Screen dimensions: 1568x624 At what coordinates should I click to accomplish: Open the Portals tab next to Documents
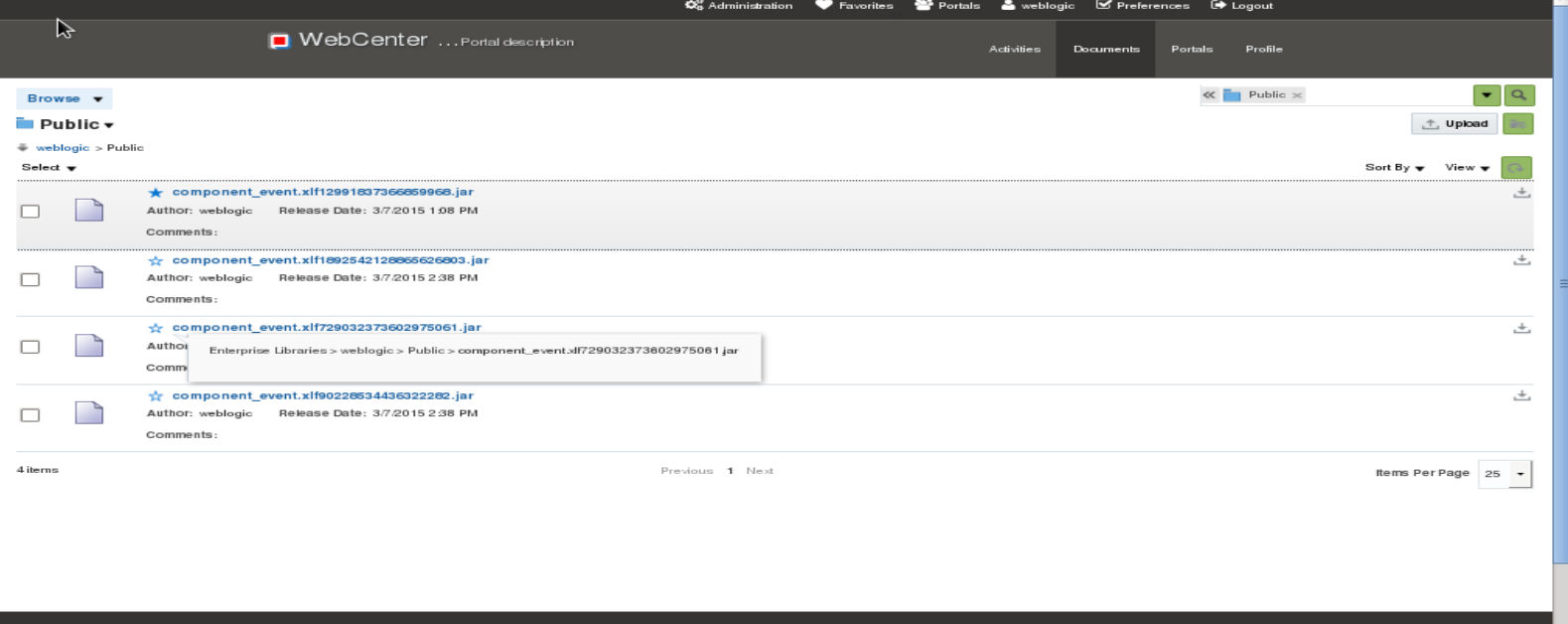coord(1192,49)
